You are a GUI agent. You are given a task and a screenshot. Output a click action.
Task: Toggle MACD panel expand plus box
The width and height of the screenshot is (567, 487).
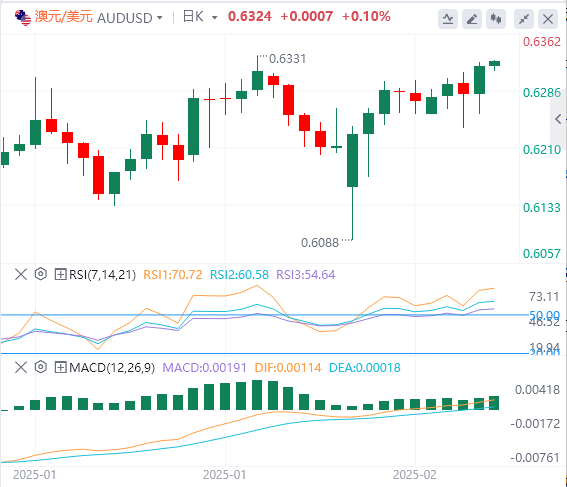pos(60,368)
